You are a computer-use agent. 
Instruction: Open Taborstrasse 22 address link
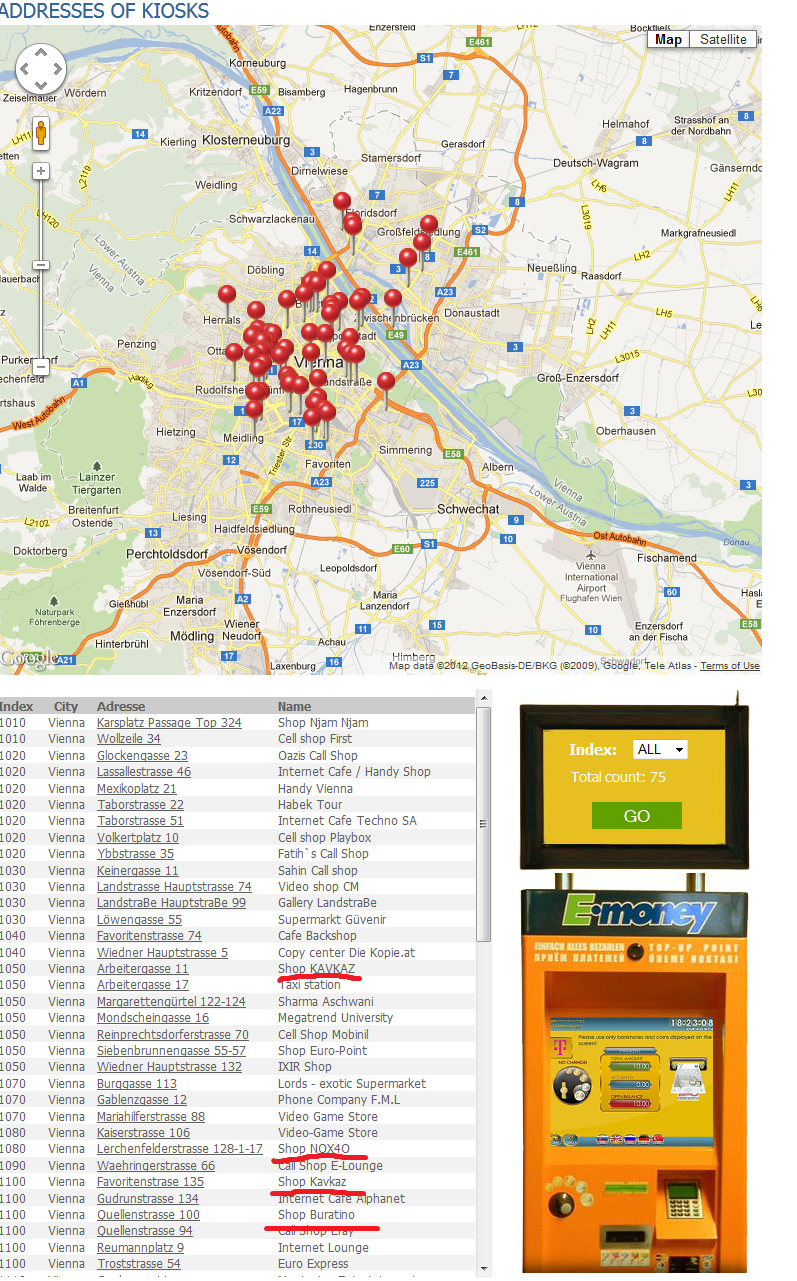(140, 805)
